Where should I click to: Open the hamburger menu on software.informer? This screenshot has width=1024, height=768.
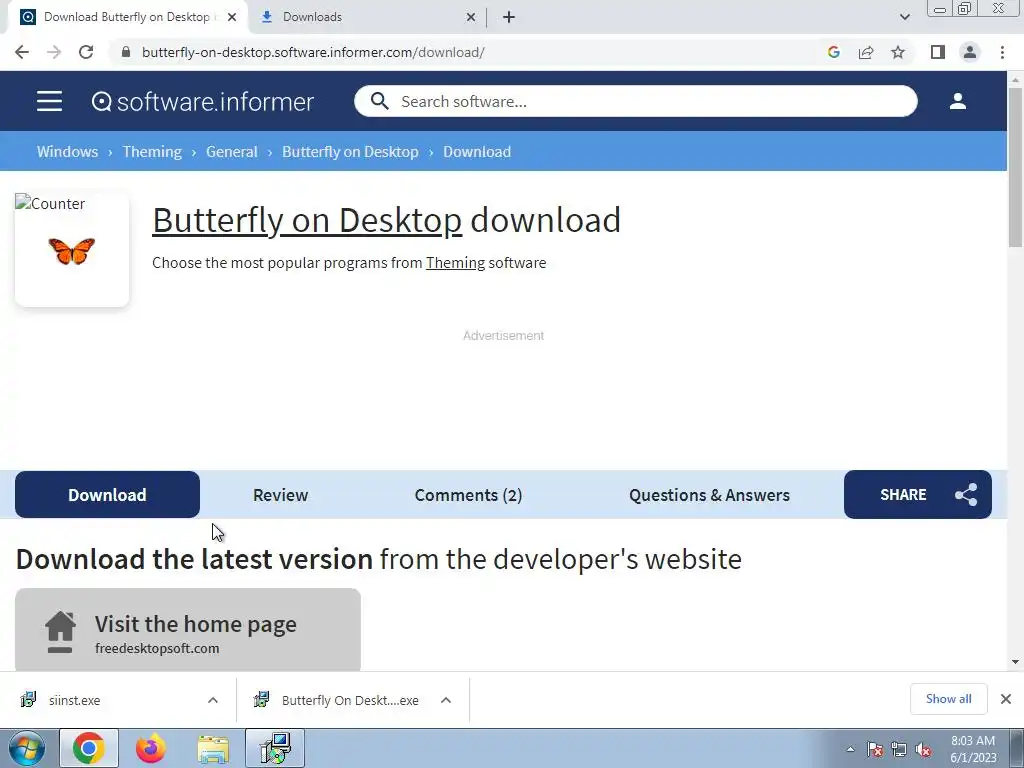50,101
